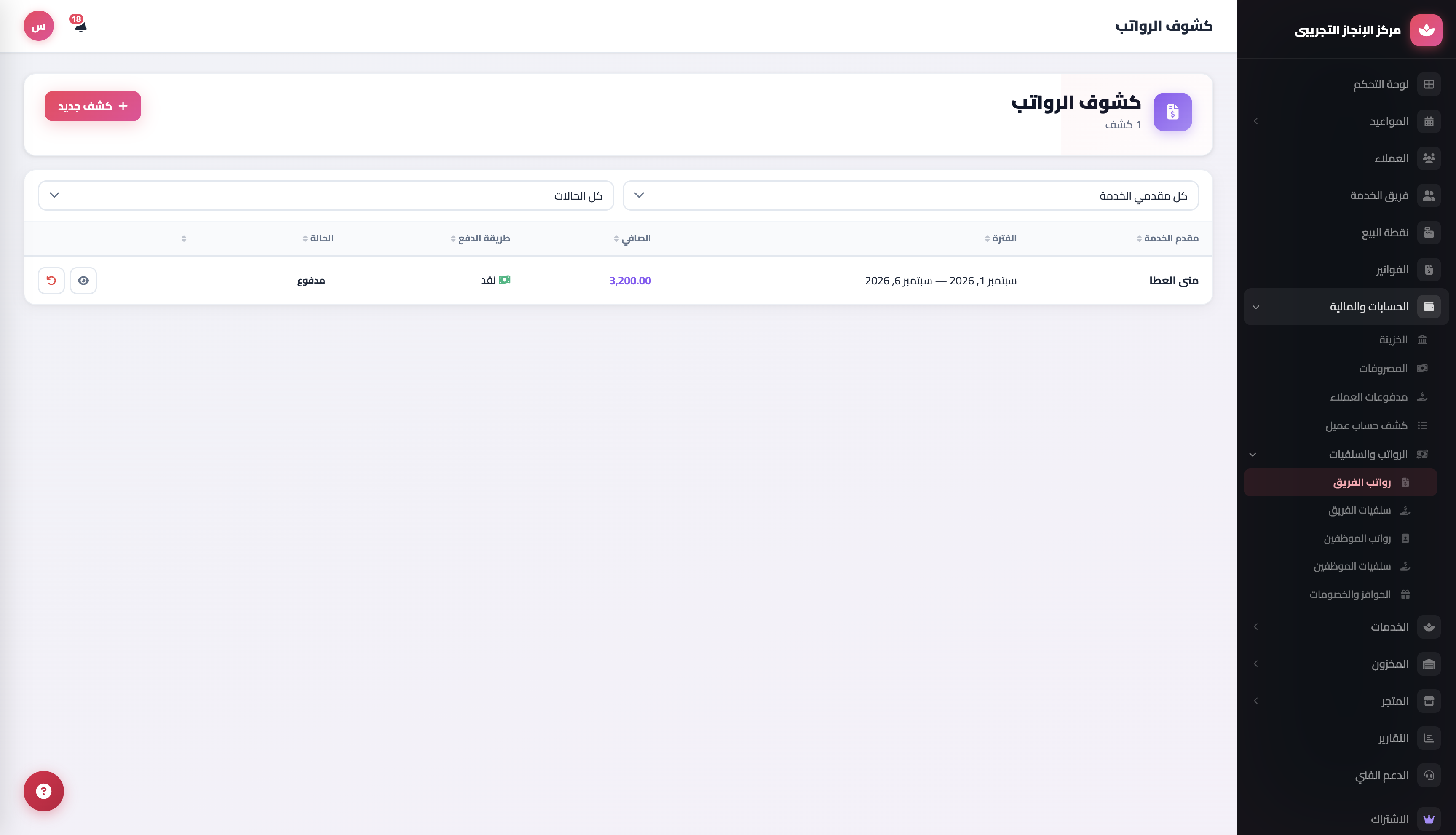Open نقطة البيع point of sale icon

1429,232
